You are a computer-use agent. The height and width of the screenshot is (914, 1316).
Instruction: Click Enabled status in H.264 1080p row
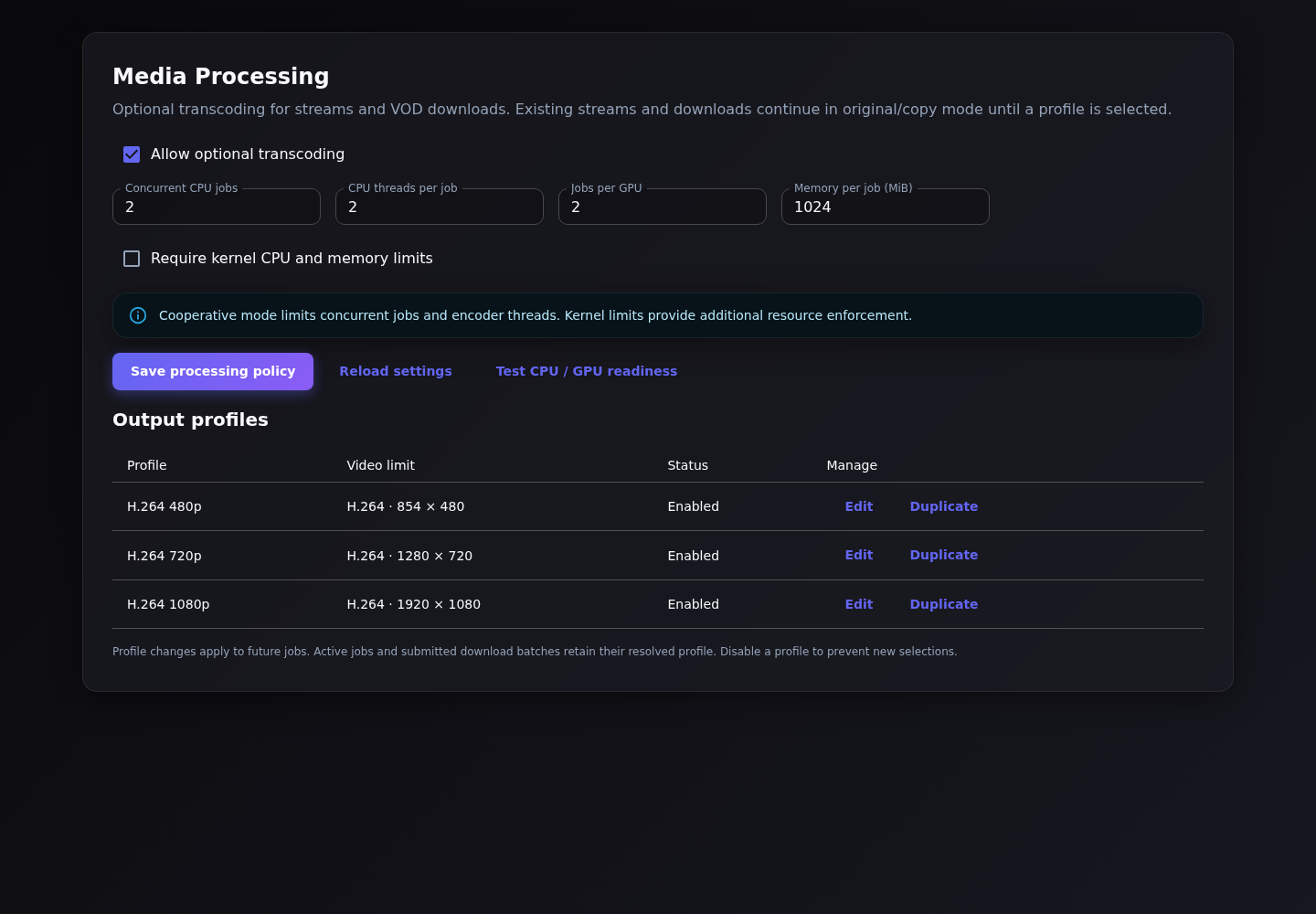(x=694, y=604)
